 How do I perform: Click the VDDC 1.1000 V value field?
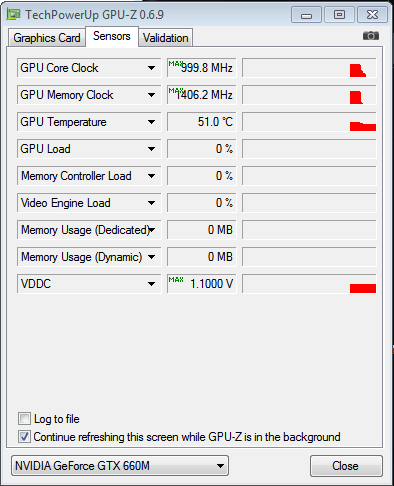pos(201,284)
